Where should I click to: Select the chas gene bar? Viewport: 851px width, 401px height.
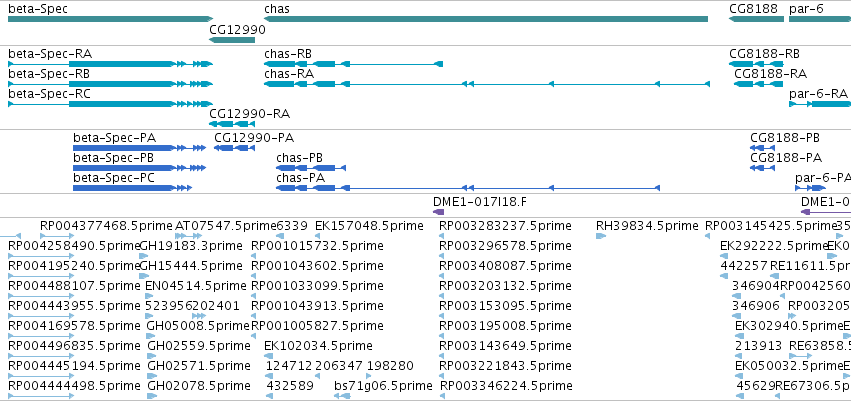click(486, 20)
